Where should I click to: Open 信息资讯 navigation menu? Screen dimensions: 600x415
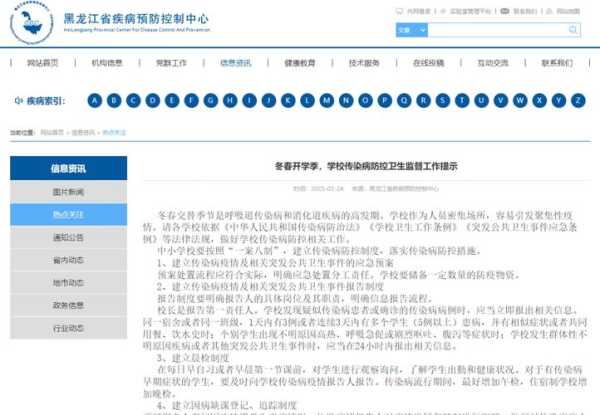click(236, 63)
